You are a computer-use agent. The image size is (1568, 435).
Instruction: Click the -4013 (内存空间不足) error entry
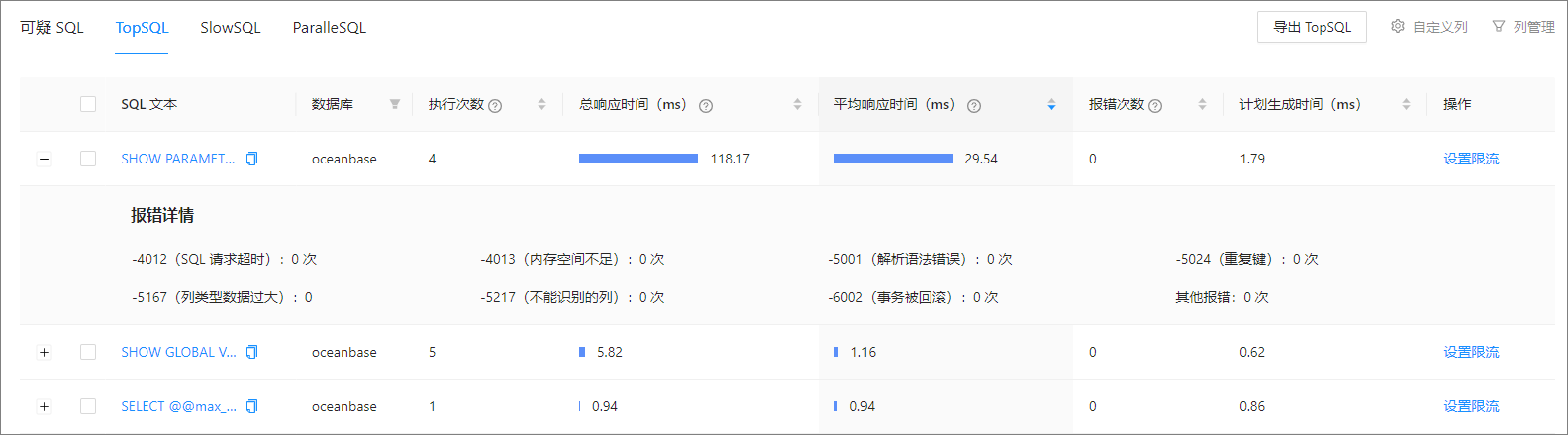[572, 259]
